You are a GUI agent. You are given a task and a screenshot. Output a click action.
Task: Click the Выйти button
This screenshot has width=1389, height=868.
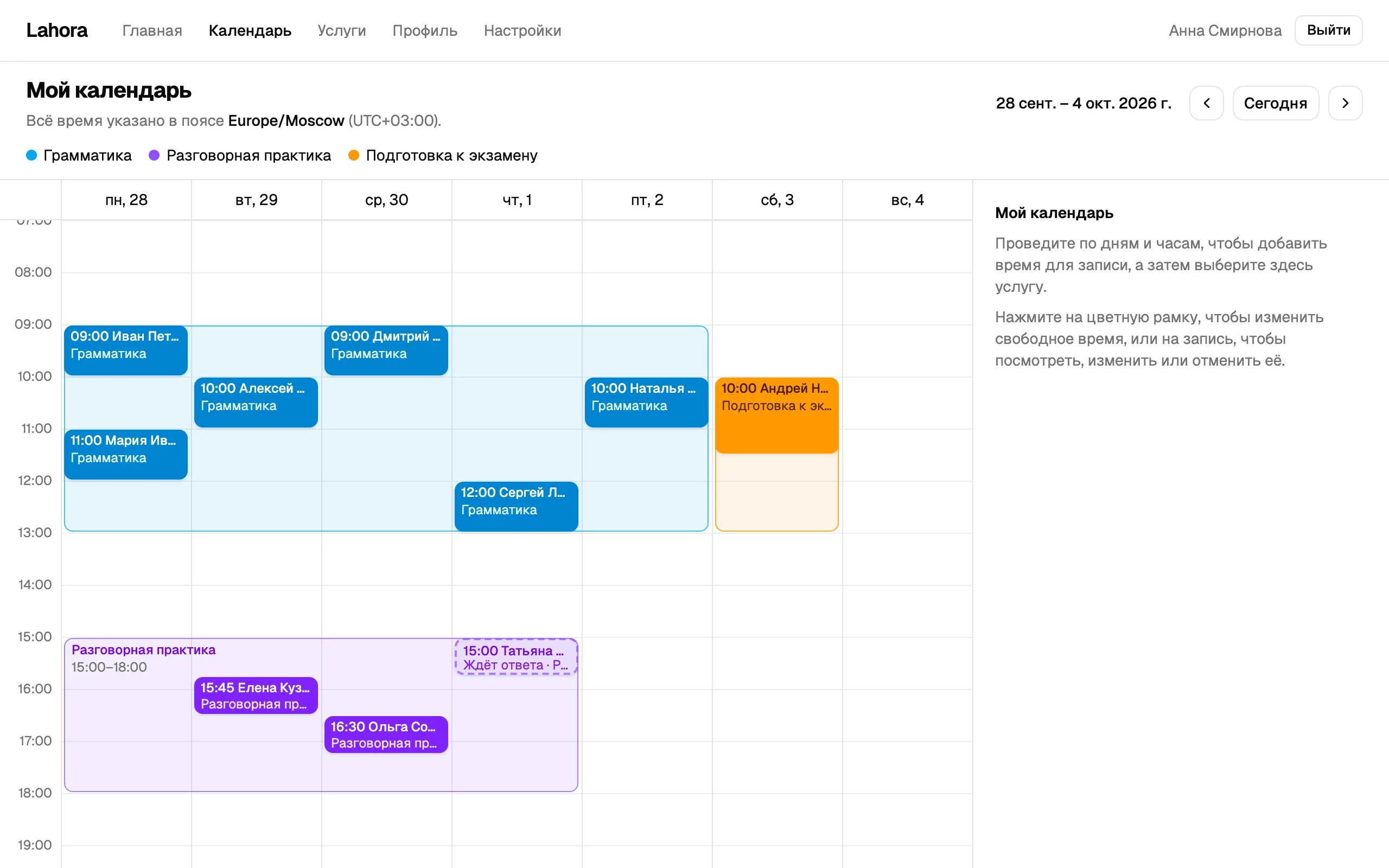coord(1328,30)
